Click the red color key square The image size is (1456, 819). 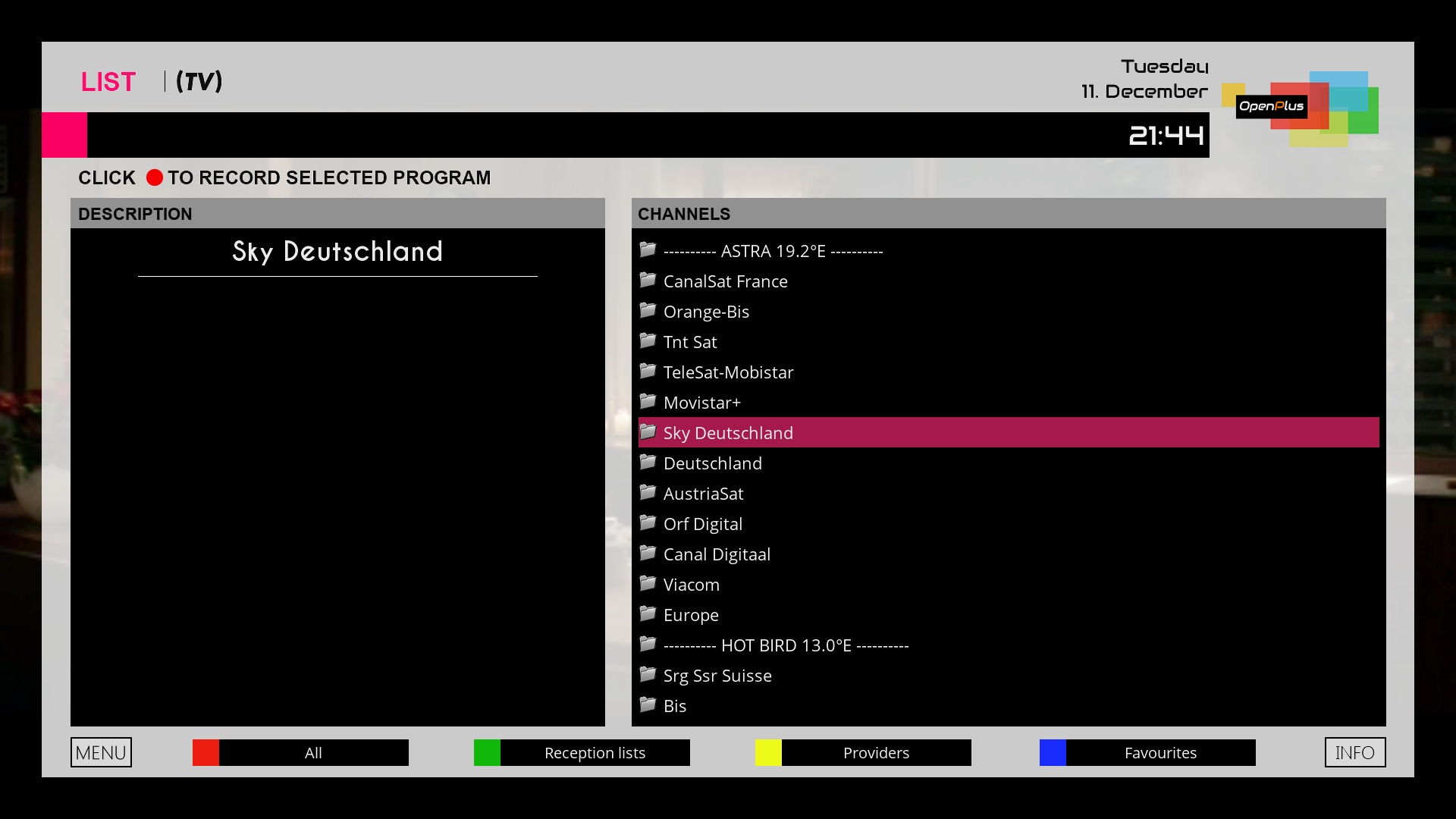pos(206,752)
